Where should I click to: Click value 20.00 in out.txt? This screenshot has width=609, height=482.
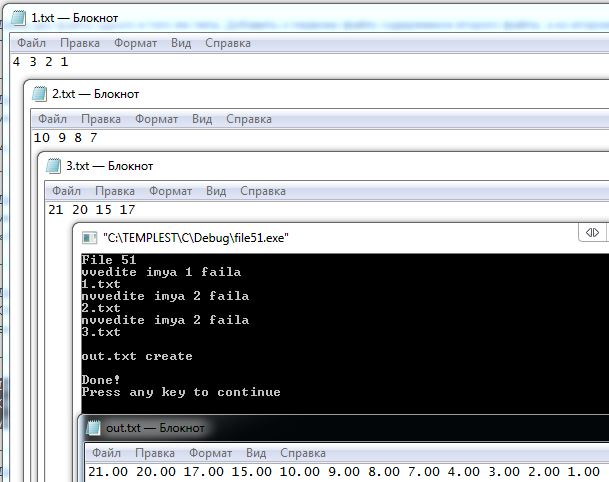click(156, 472)
